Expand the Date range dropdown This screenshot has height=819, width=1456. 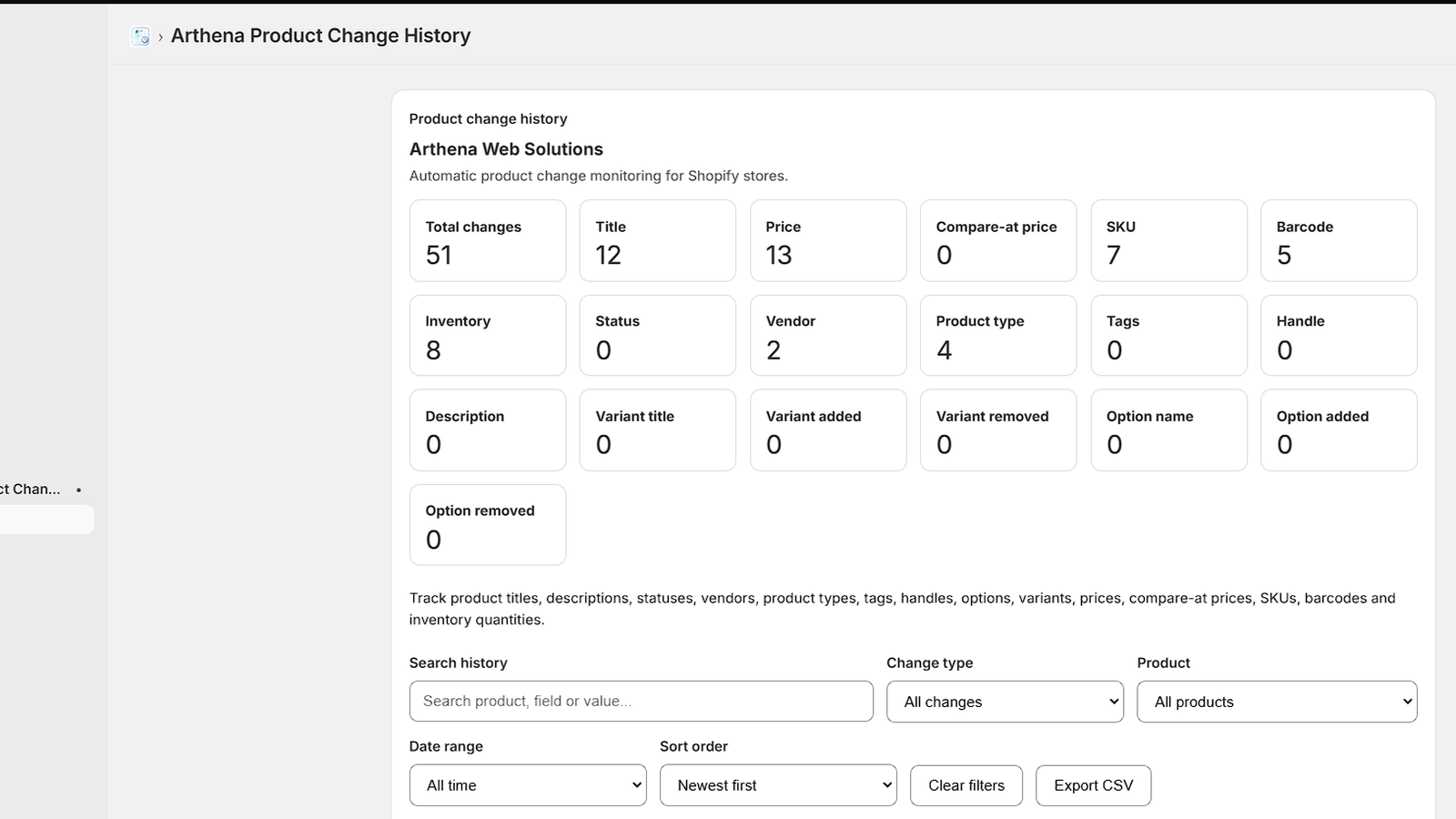(x=528, y=785)
